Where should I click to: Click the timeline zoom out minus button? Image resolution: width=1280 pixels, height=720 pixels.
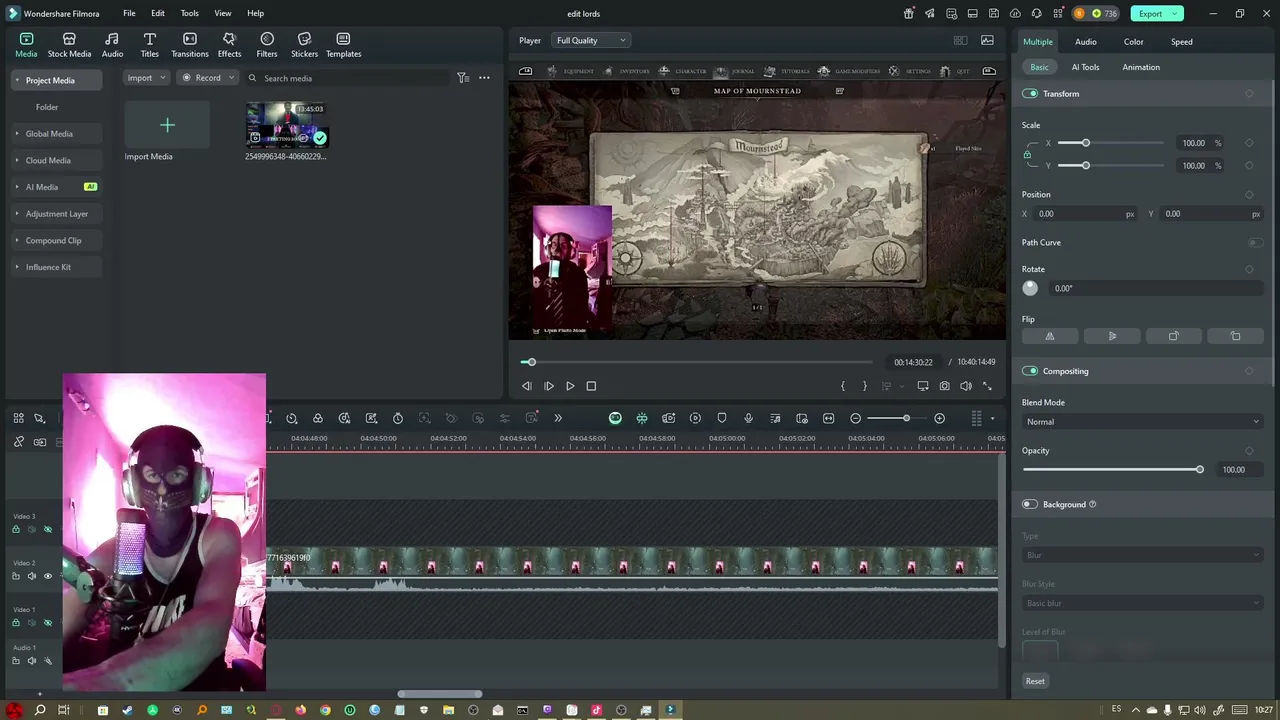click(855, 418)
